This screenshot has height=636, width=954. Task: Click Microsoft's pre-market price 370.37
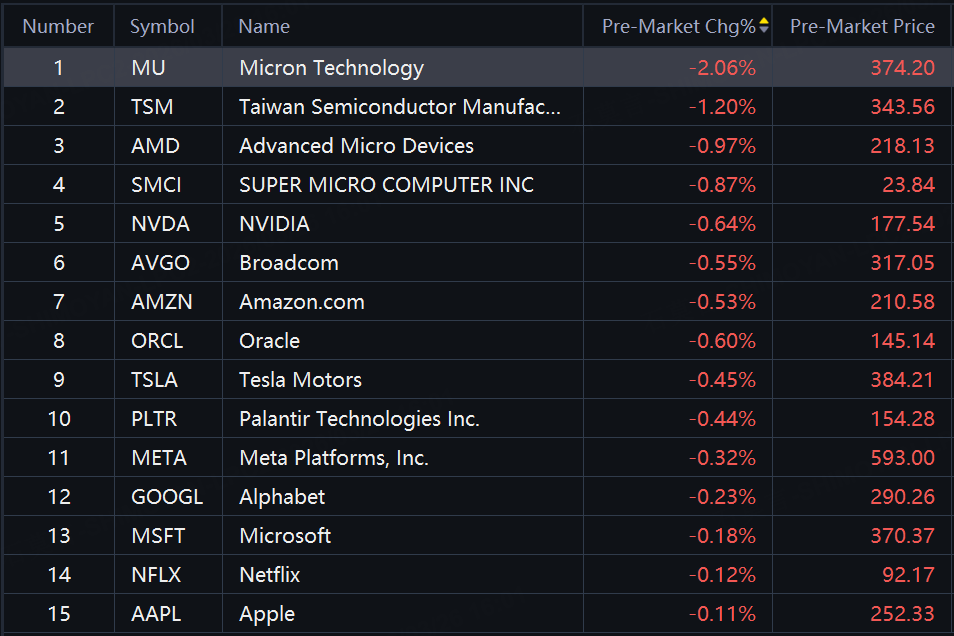(902, 536)
